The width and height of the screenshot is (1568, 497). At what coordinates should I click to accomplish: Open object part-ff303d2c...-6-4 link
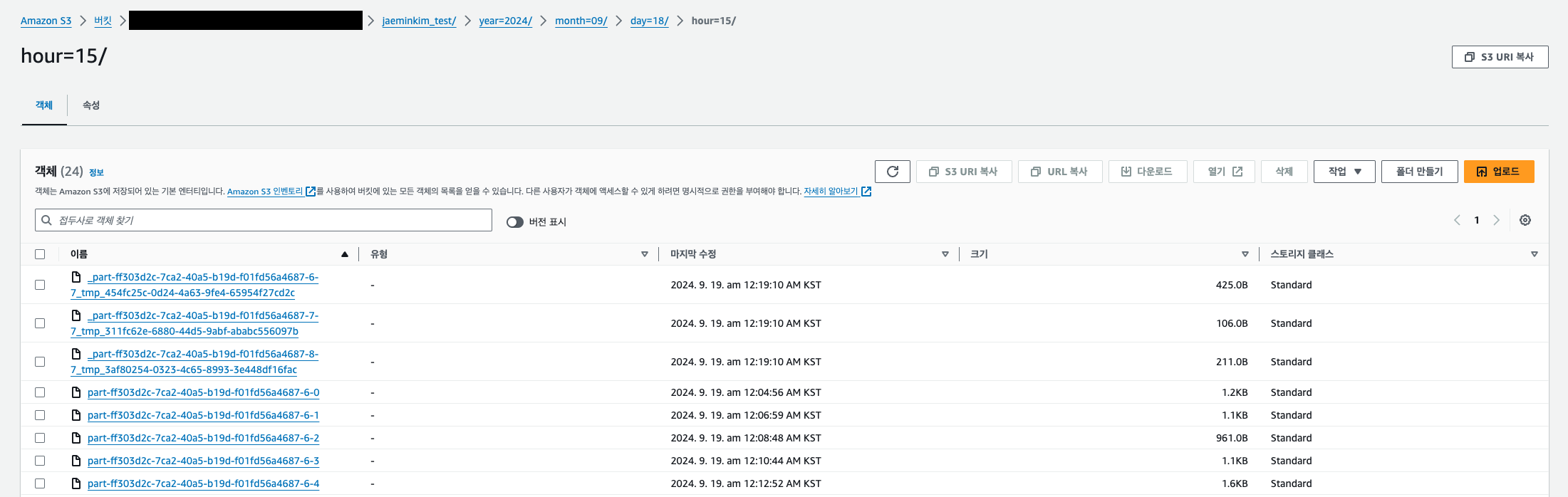click(x=203, y=483)
